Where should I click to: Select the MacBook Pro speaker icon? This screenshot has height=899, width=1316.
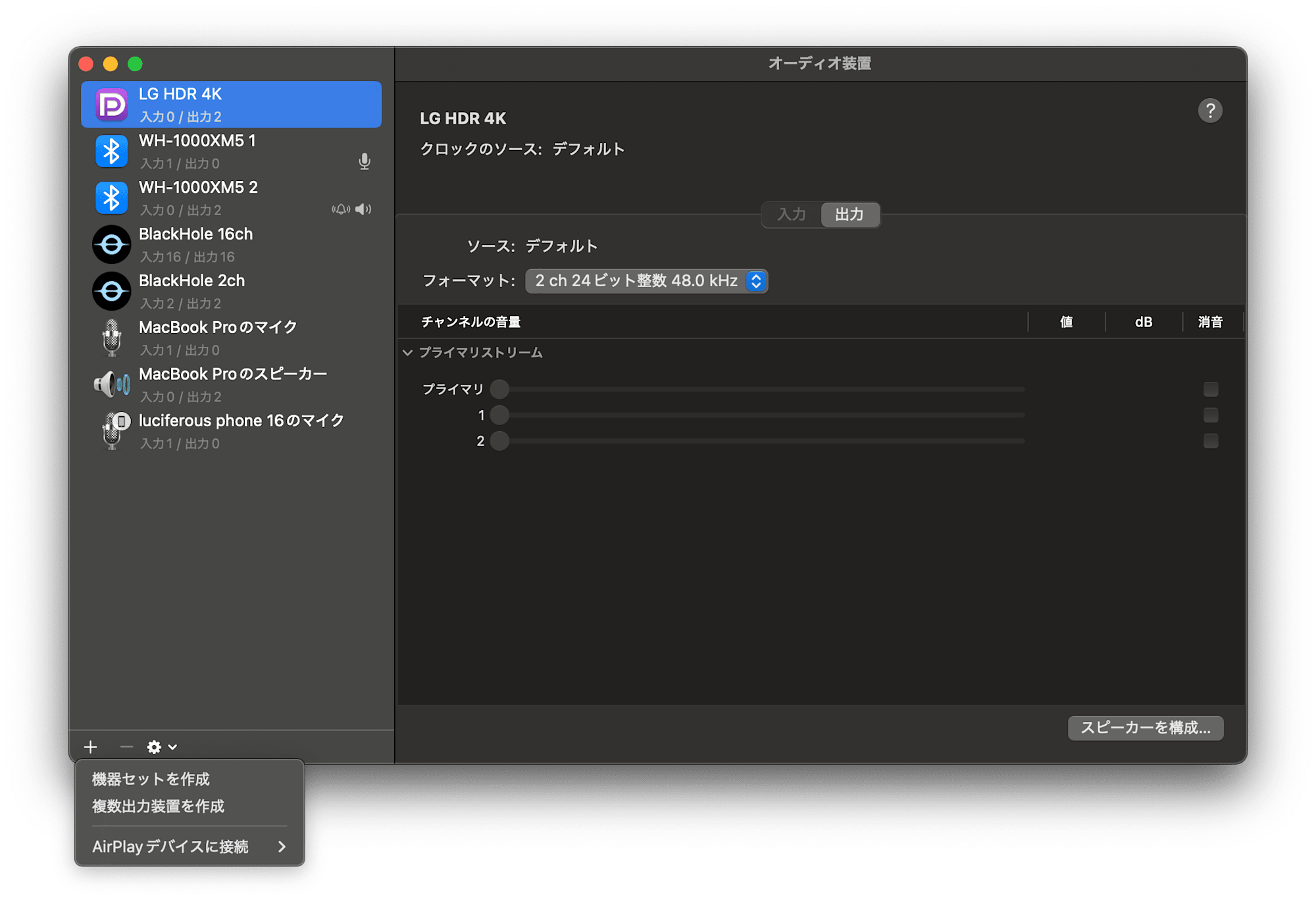pos(111,384)
